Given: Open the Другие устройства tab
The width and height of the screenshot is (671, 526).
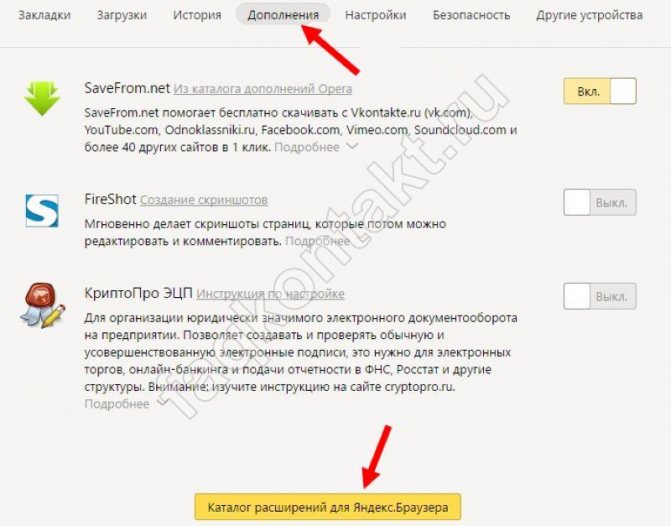Looking at the screenshot, I should point(589,15).
